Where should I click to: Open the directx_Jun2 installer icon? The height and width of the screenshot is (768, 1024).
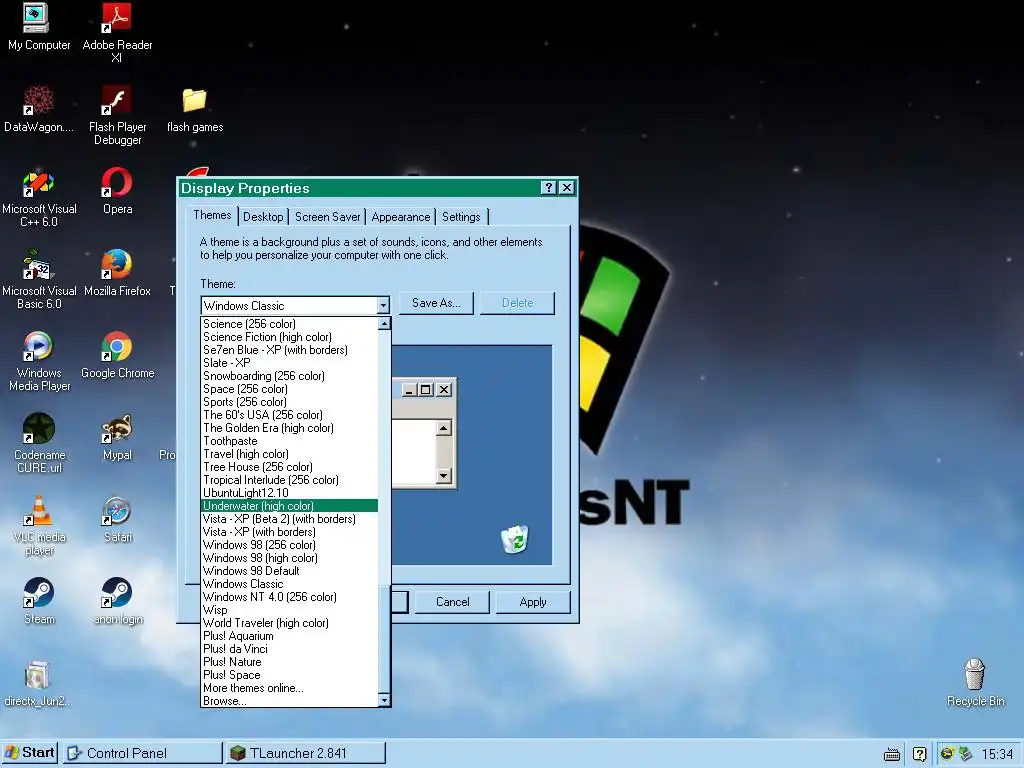(x=37, y=683)
